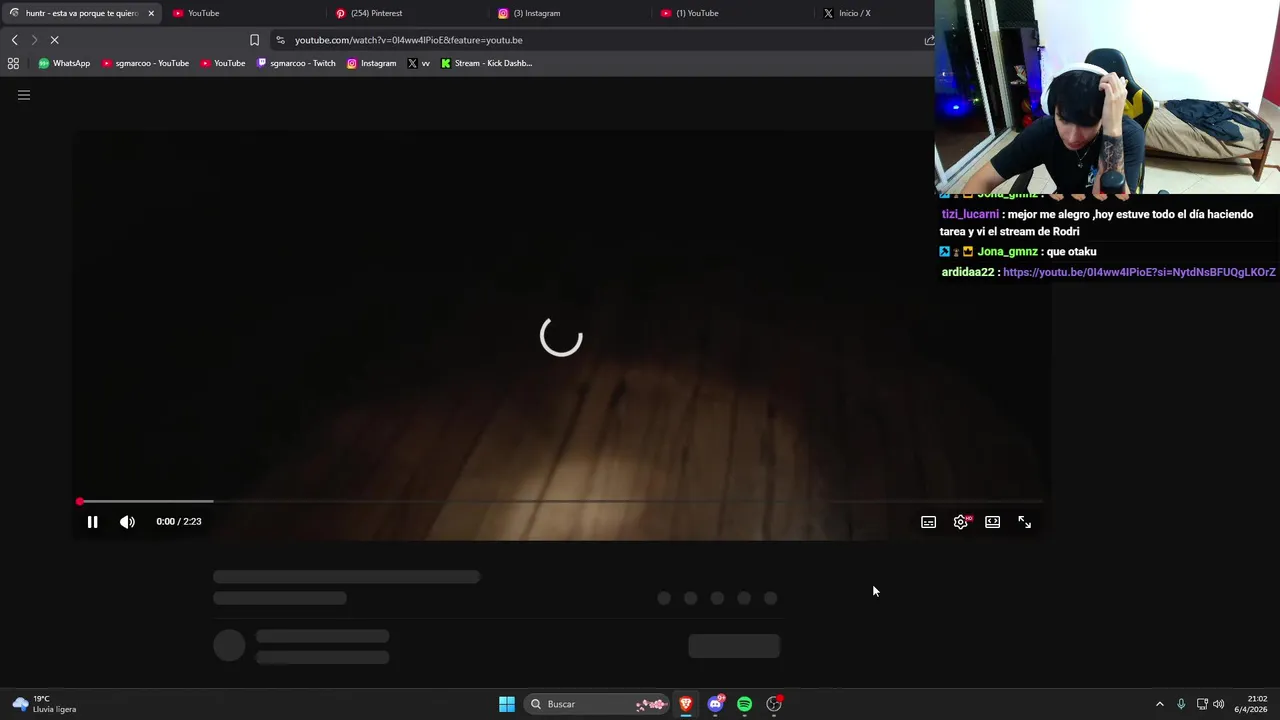Switch to the Inicio / X tab

pos(875,13)
